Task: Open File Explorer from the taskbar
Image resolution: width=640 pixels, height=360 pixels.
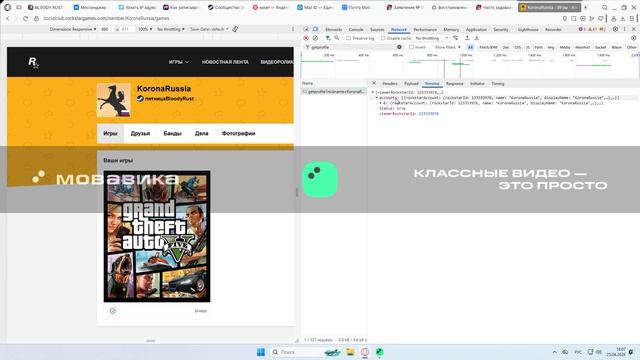Action: [350, 352]
